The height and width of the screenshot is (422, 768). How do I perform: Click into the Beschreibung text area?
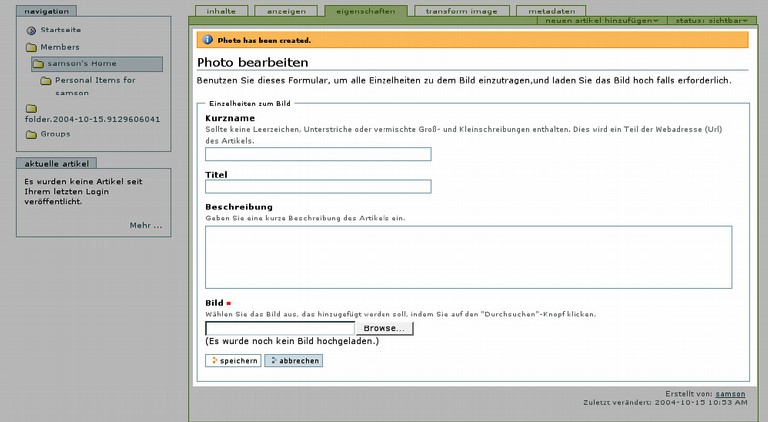click(x=468, y=257)
